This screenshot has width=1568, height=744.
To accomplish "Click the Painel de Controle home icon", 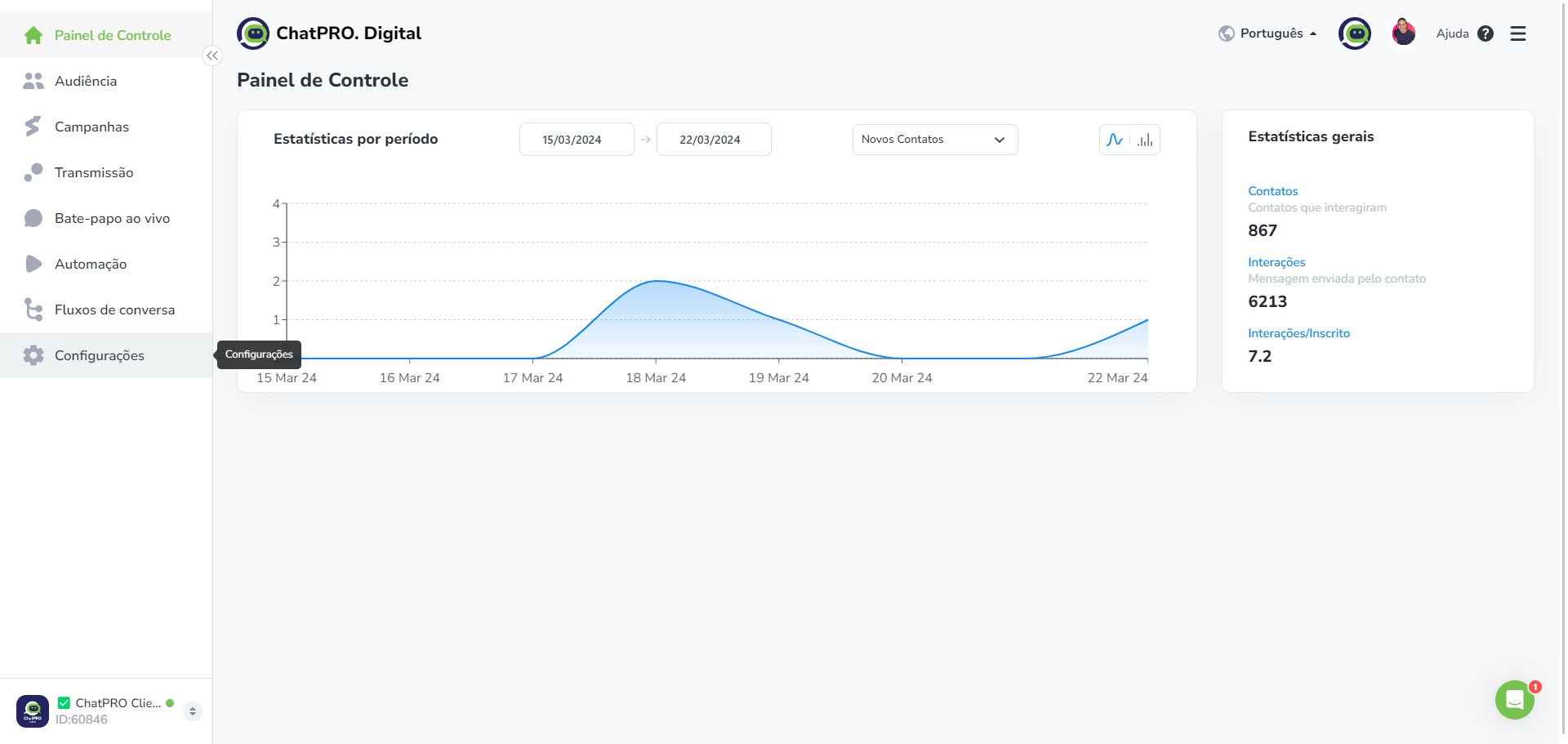I will [x=33, y=35].
